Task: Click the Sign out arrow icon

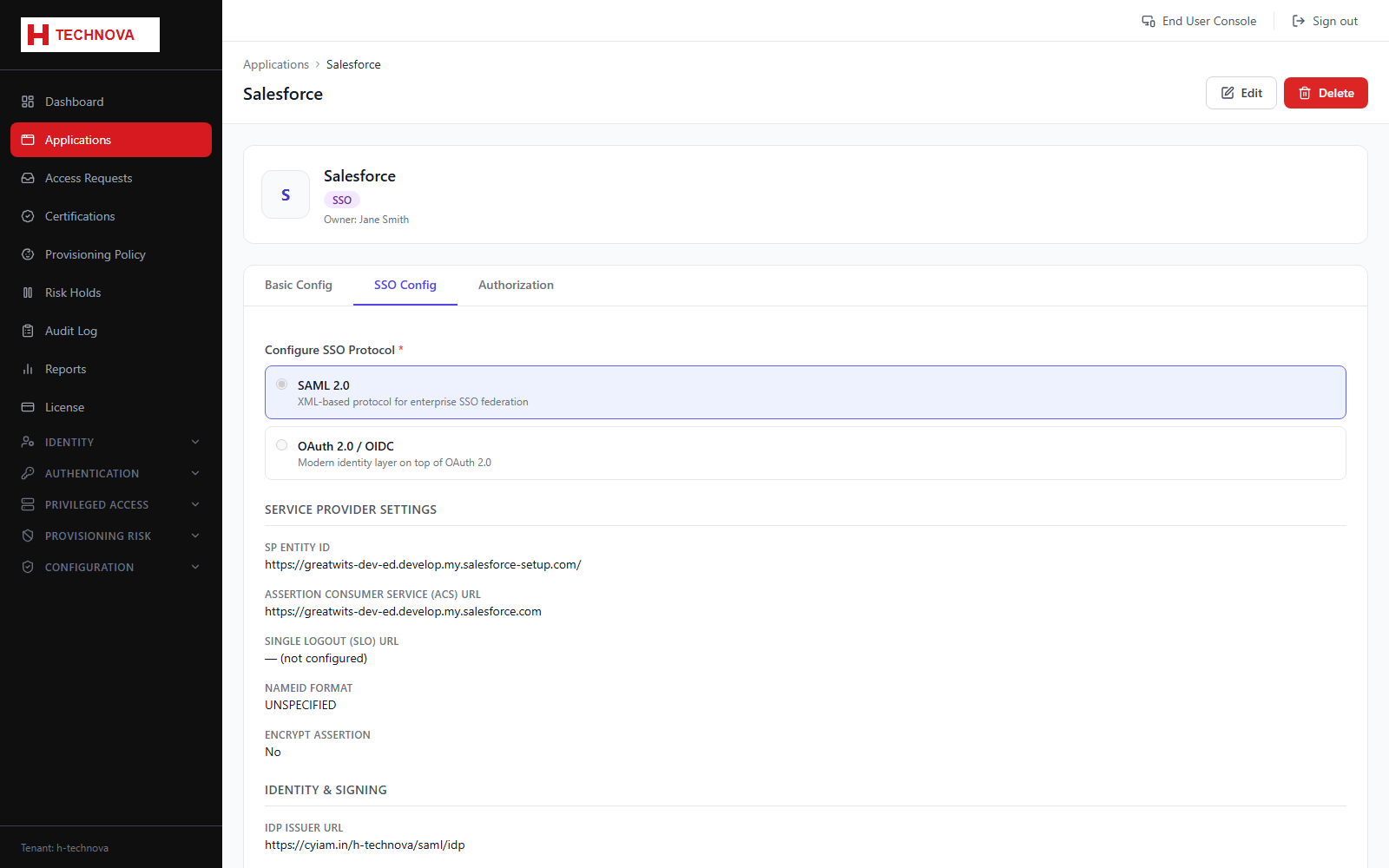Action: pos(1299,21)
